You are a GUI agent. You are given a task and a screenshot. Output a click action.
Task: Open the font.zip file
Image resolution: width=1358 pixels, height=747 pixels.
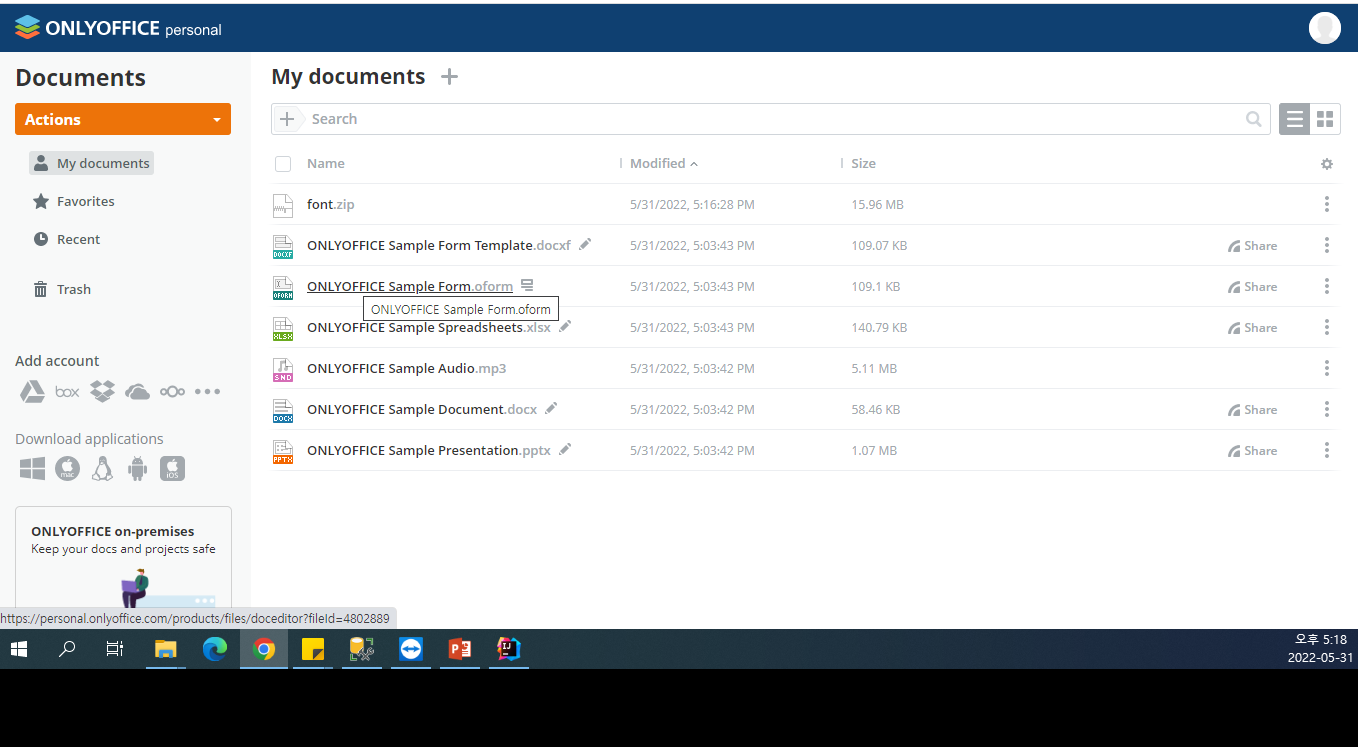pos(331,204)
